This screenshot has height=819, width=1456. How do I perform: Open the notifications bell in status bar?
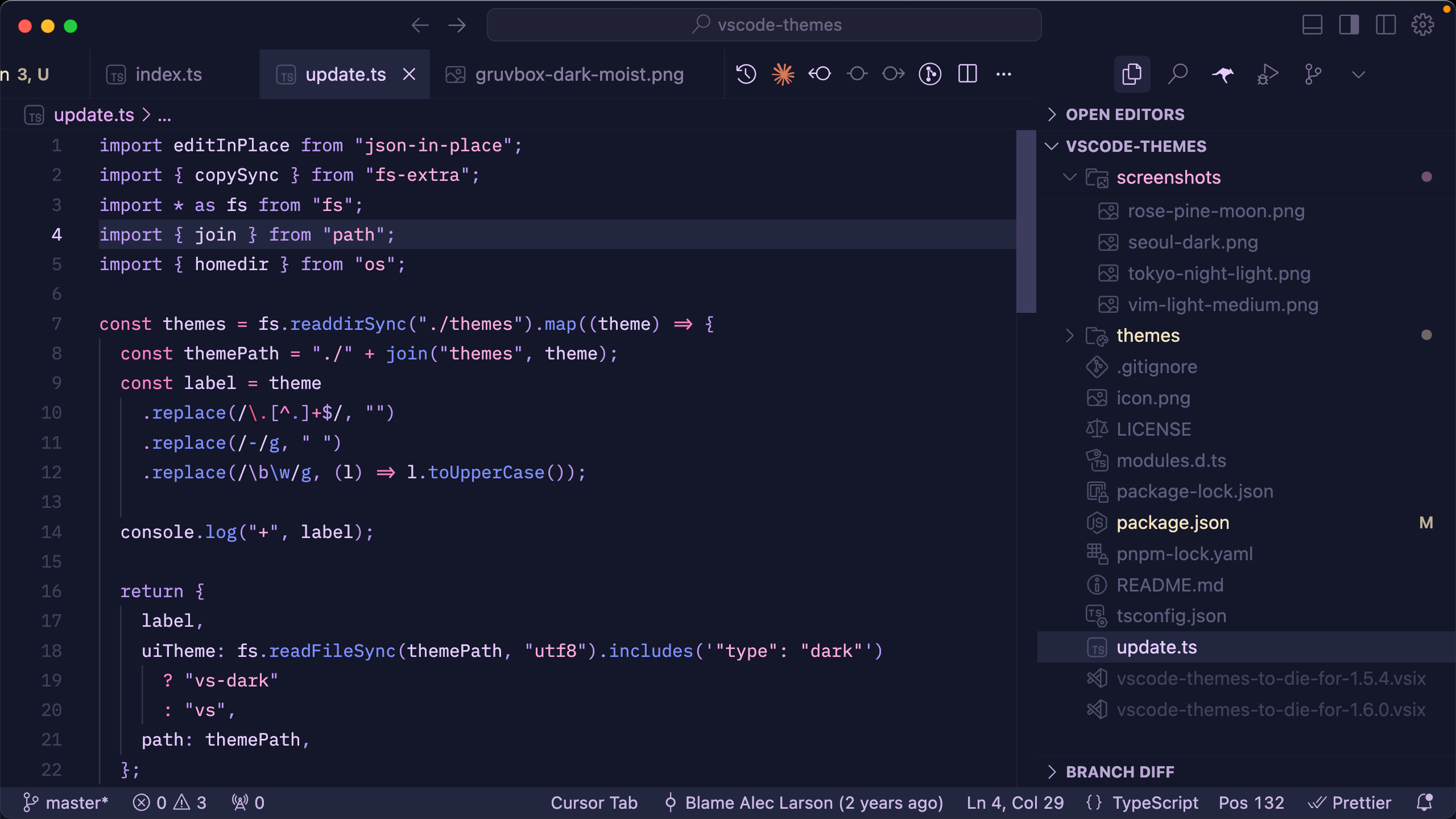point(1424,803)
